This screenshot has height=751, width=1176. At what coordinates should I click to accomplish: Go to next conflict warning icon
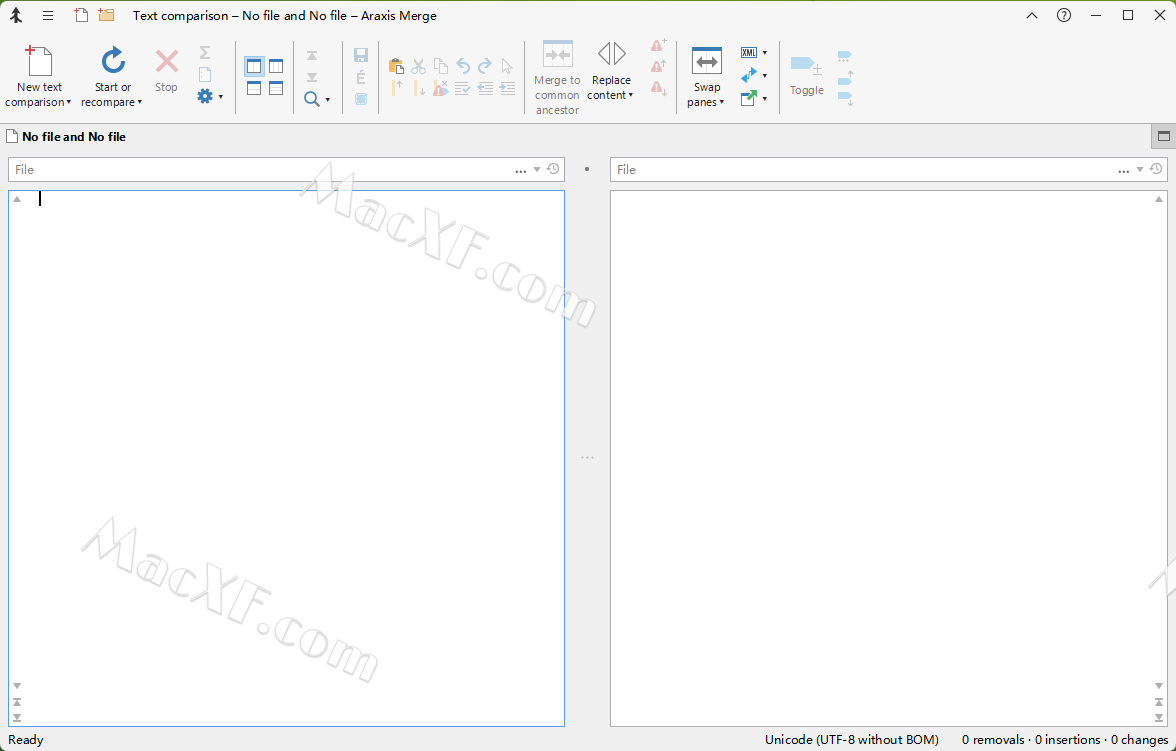(658, 89)
